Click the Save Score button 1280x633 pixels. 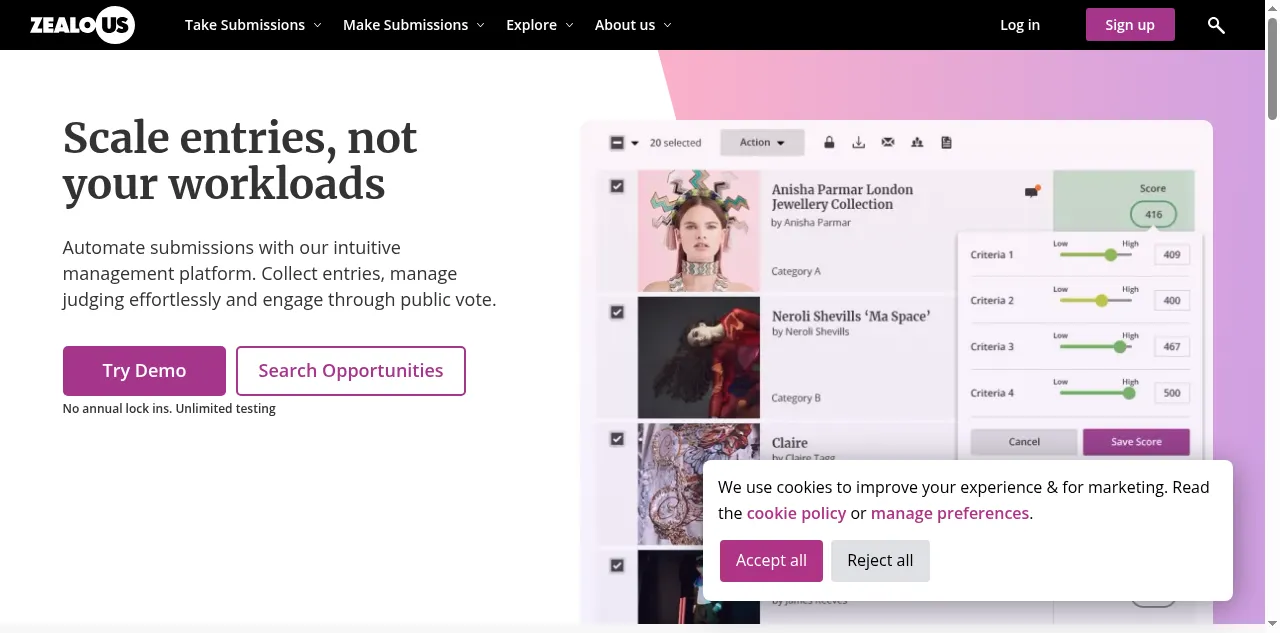click(1136, 442)
